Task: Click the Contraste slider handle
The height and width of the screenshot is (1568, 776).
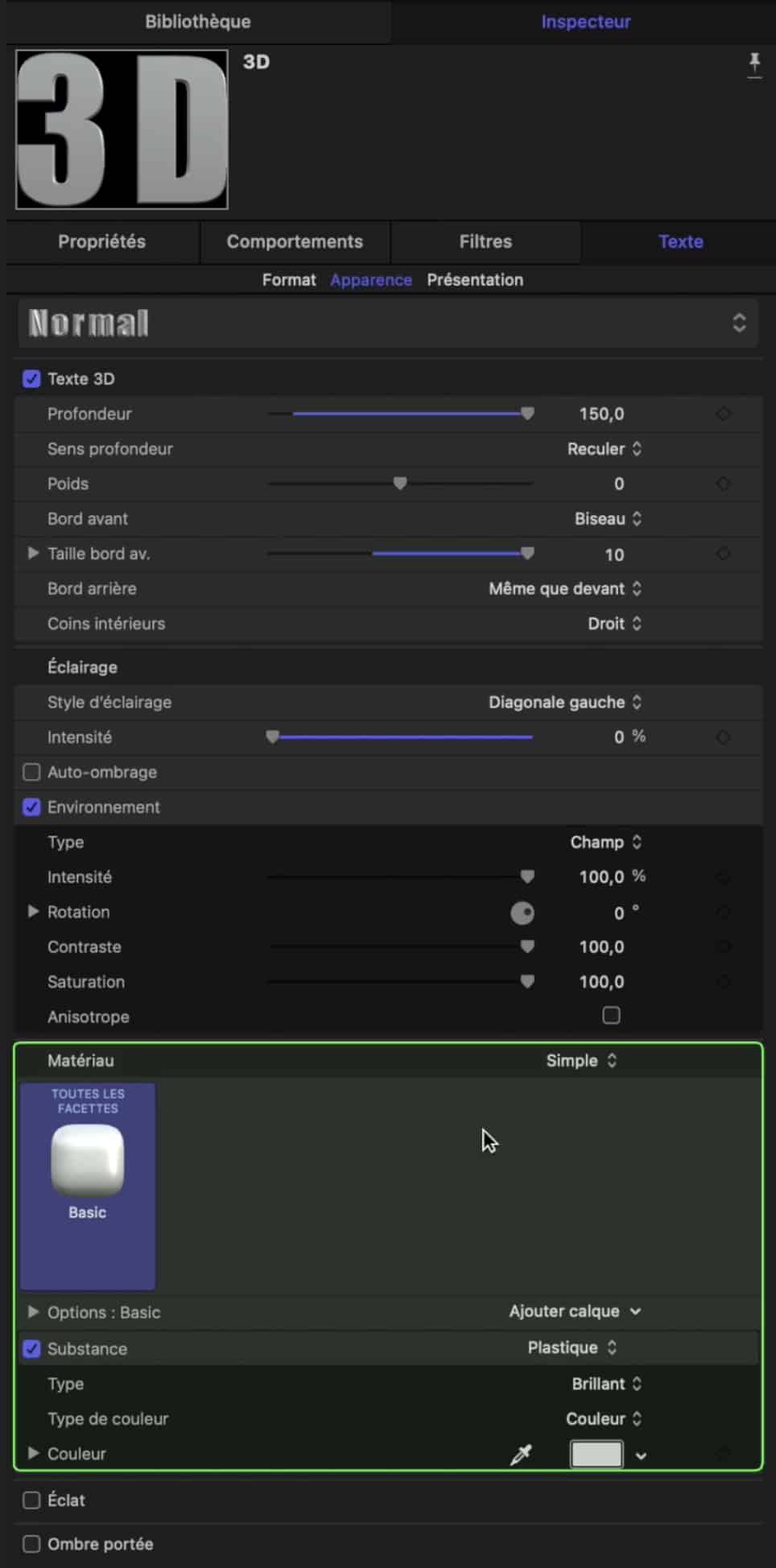Action: point(527,947)
